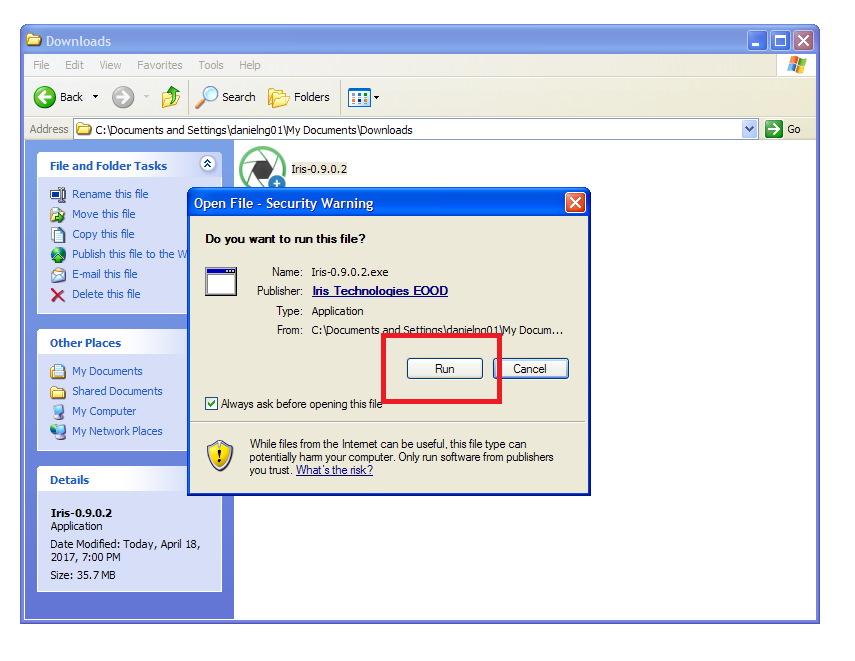Click the Search magnifier toolbar button
Screen dimensions: 855x661
[x=226, y=97]
